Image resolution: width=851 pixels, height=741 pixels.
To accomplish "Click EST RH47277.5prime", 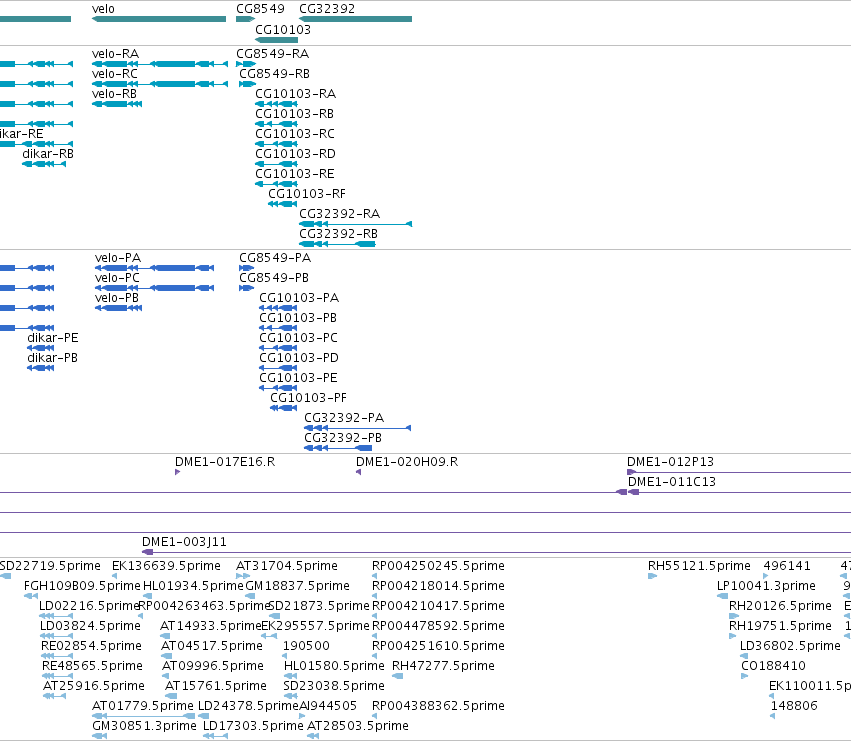I will tap(398, 676).
